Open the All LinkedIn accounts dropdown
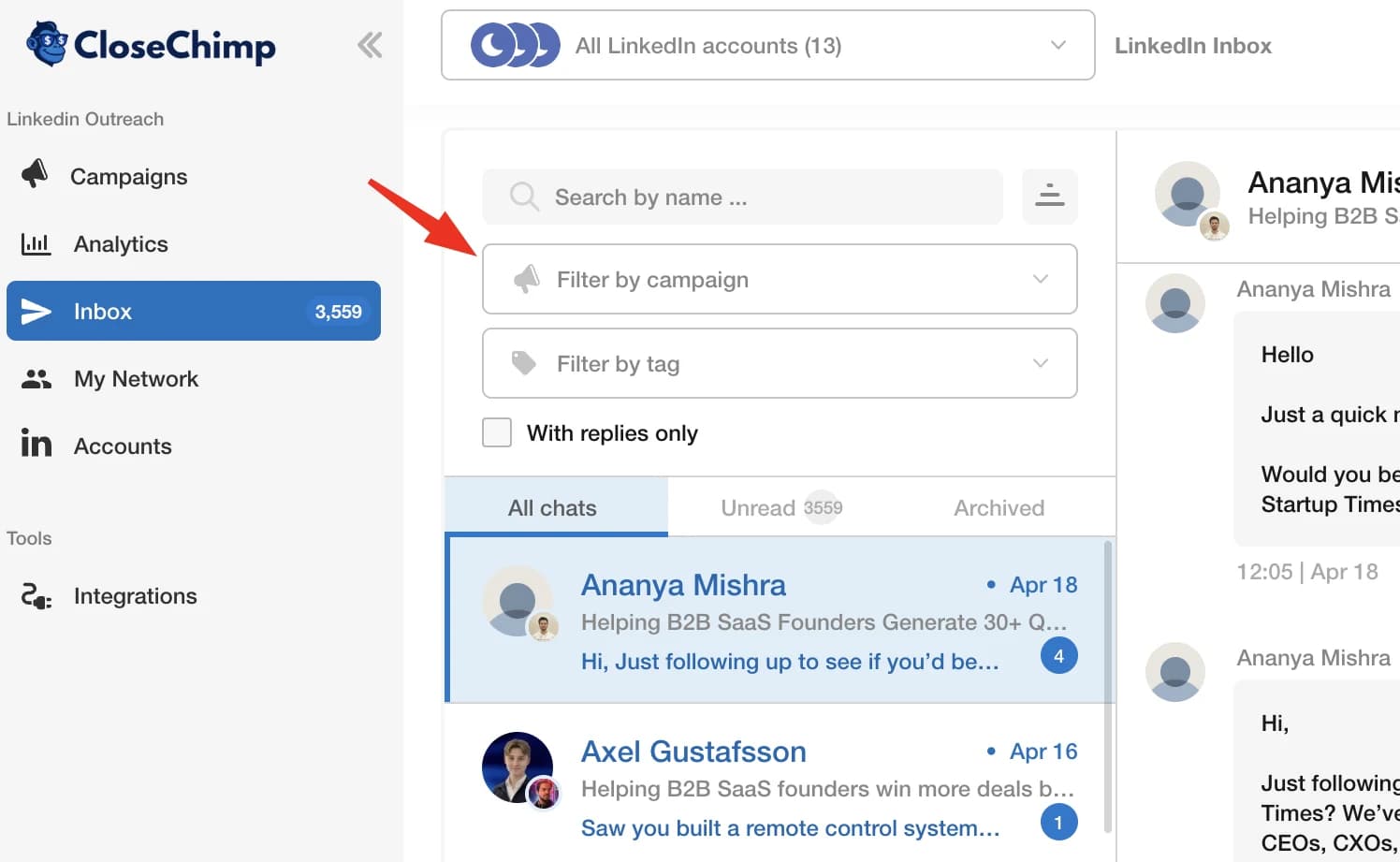The height and width of the screenshot is (862, 1400). pos(767,45)
